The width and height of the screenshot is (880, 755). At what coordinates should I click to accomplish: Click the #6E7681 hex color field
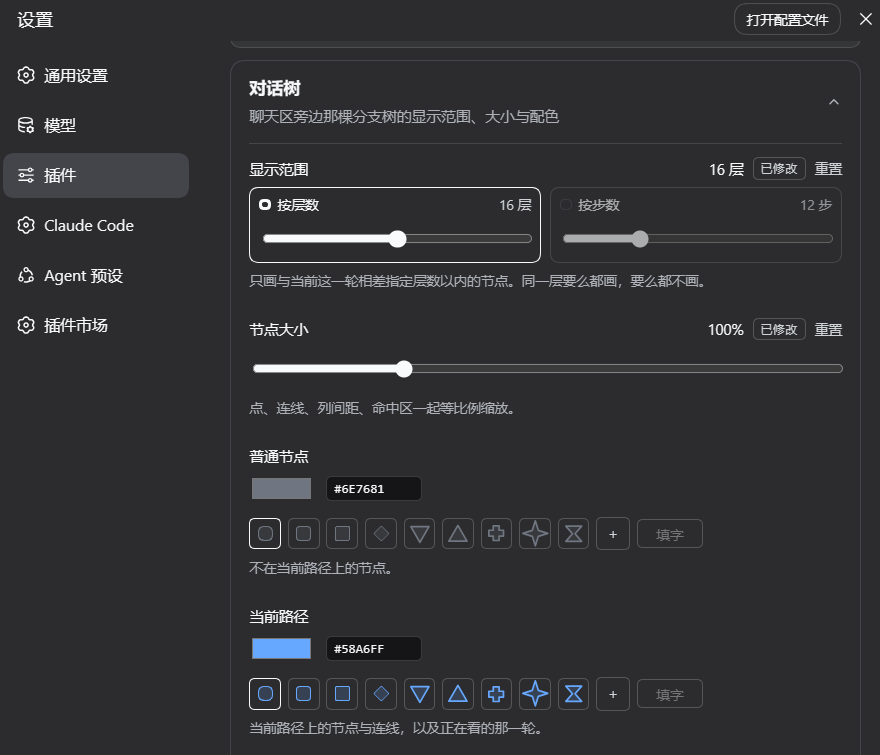coord(374,488)
